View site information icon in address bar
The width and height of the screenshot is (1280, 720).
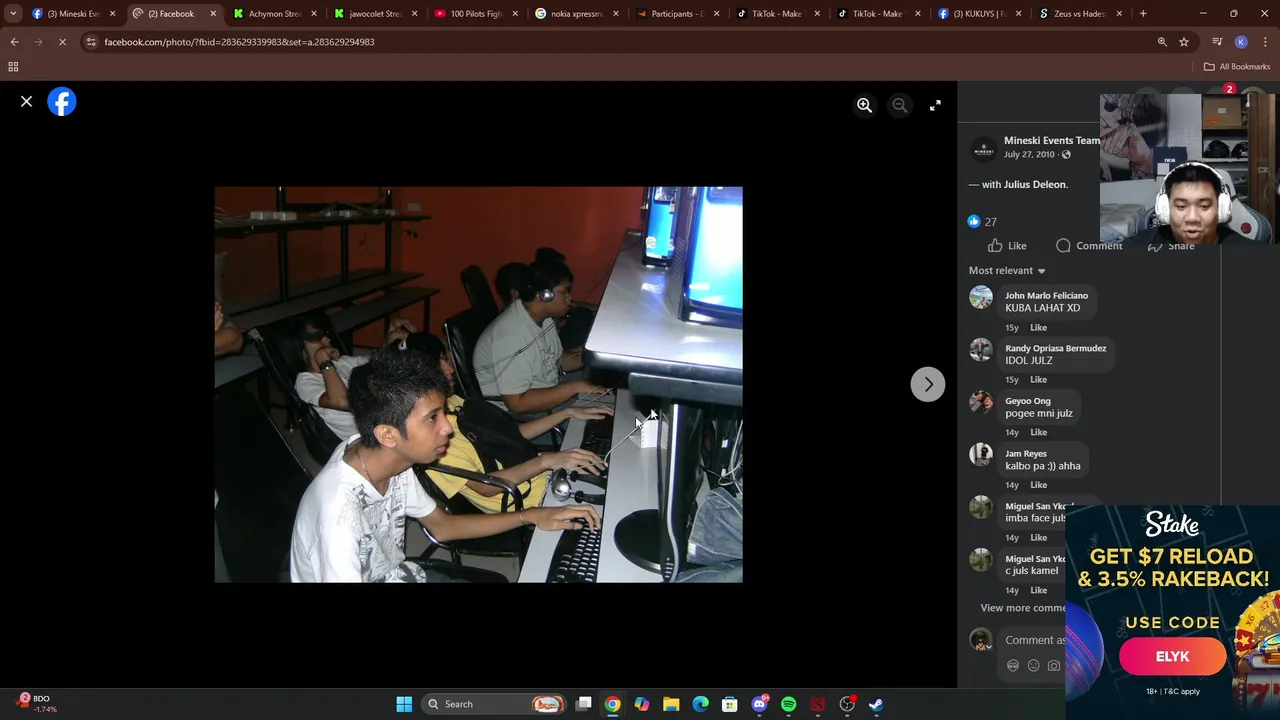point(91,42)
